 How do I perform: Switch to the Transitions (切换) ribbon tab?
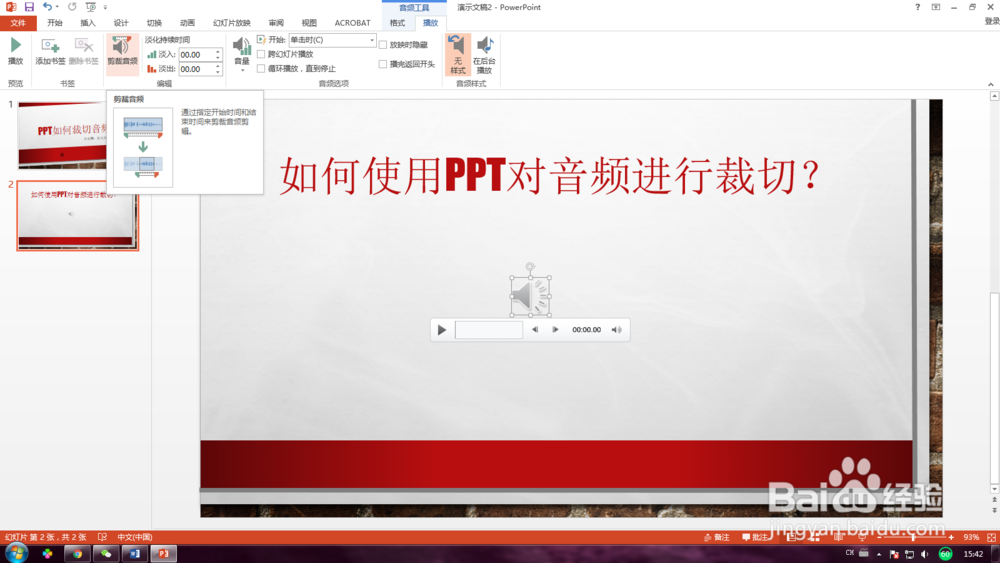click(x=154, y=23)
